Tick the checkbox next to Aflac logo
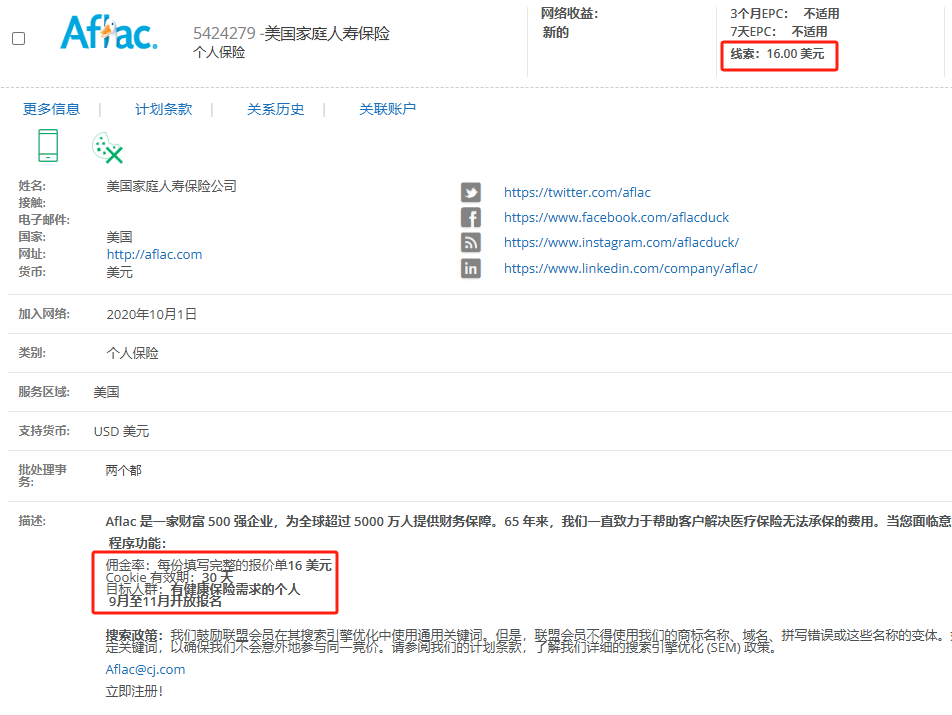 [19, 39]
